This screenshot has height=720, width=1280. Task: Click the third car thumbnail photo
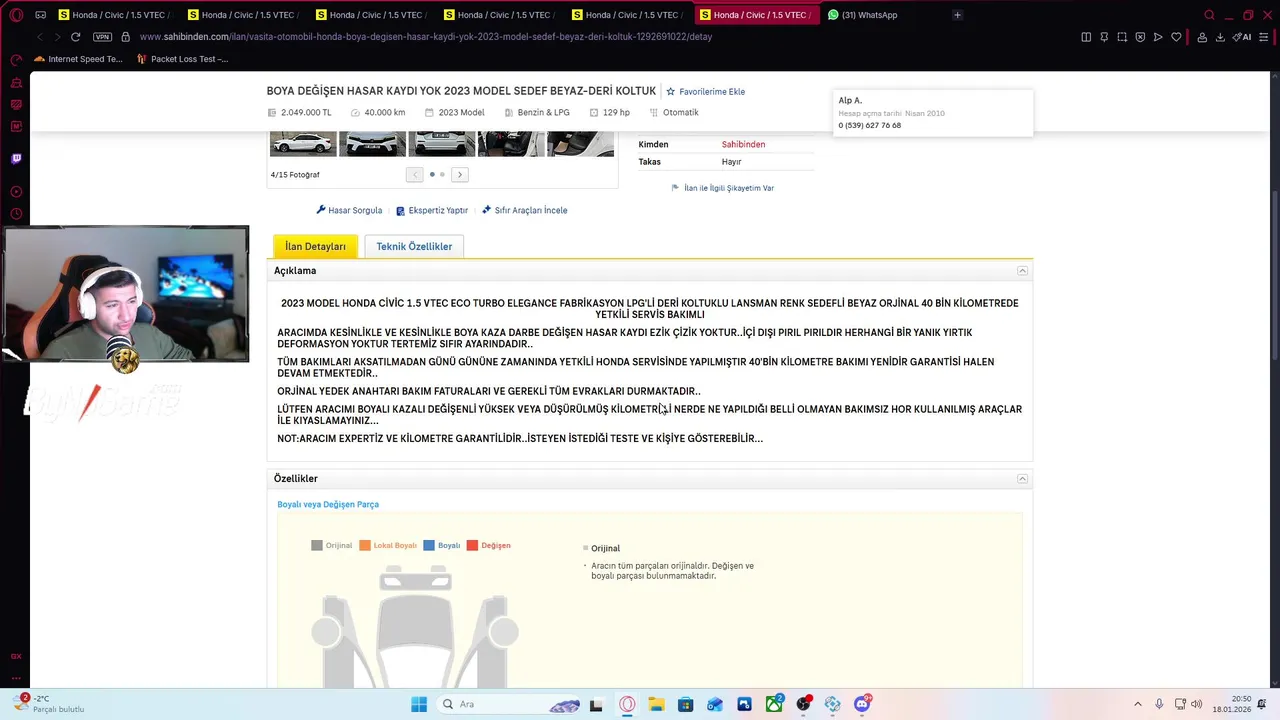tap(441, 143)
